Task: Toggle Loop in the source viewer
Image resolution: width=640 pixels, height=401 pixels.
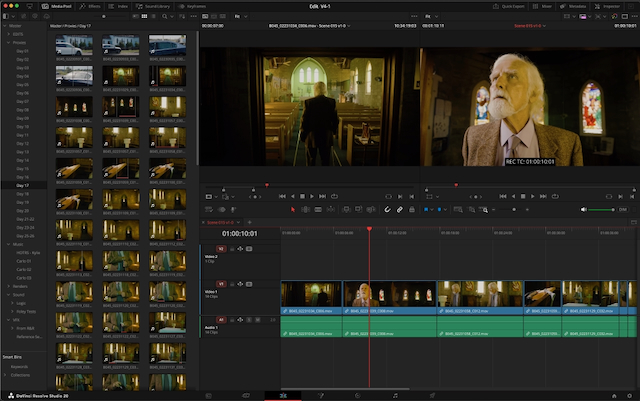Action: click(334, 196)
